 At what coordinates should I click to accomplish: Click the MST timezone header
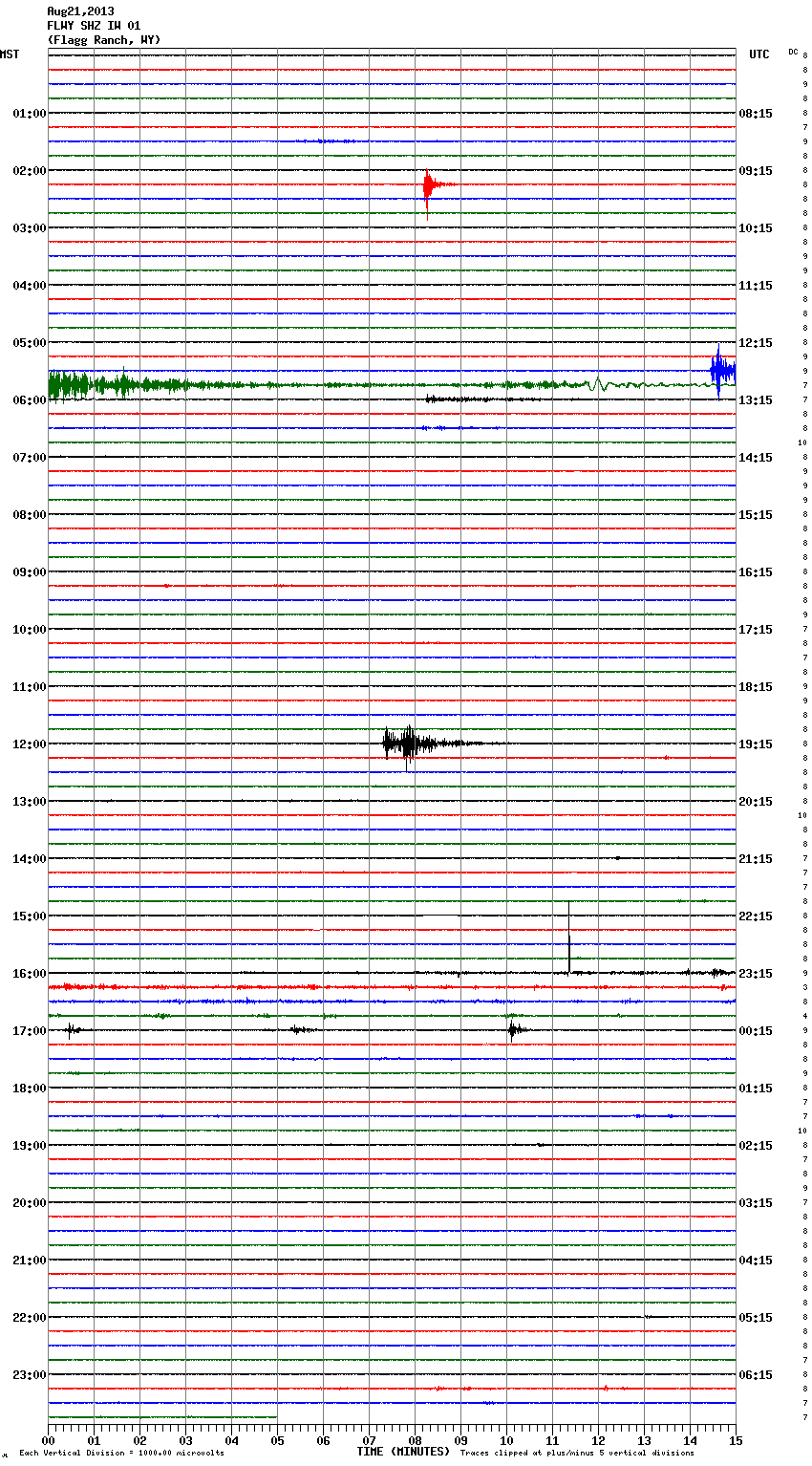point(10,54)
